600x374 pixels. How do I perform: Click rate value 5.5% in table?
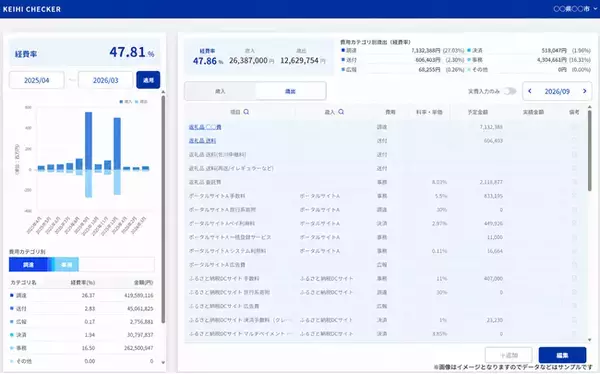tap(441, 196)
